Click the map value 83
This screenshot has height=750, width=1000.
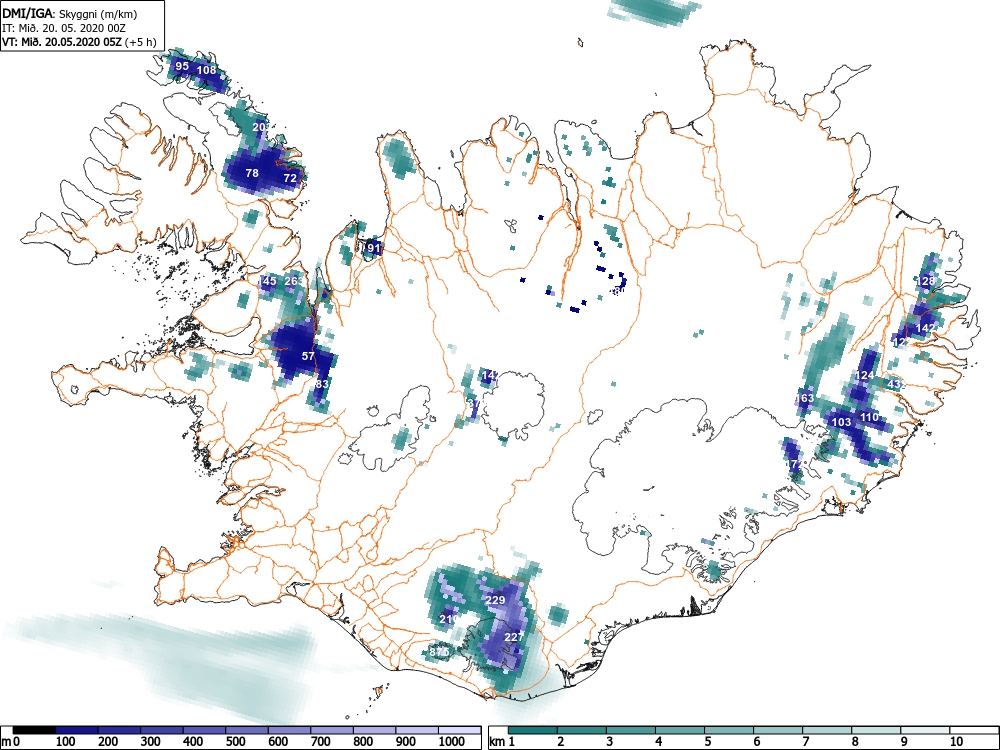[322, 384]
